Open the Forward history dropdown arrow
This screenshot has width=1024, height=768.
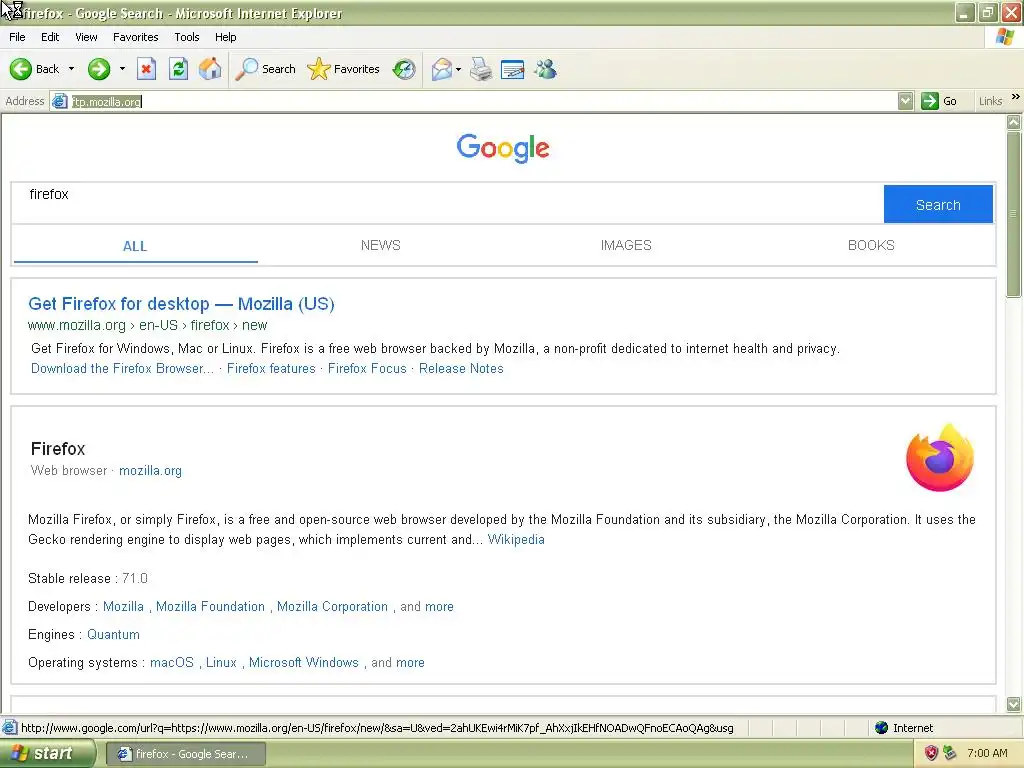[x=122, y=69]
